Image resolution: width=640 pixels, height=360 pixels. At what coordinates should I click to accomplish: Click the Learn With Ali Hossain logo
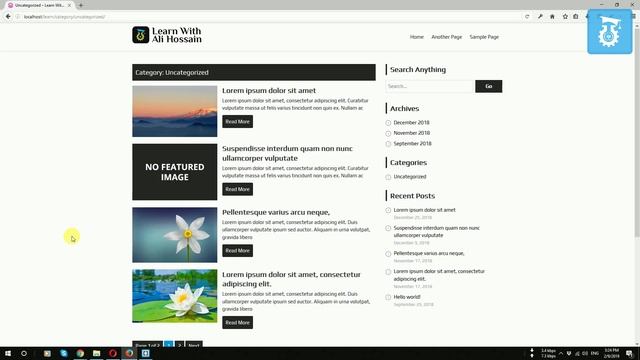pos(167,35)
